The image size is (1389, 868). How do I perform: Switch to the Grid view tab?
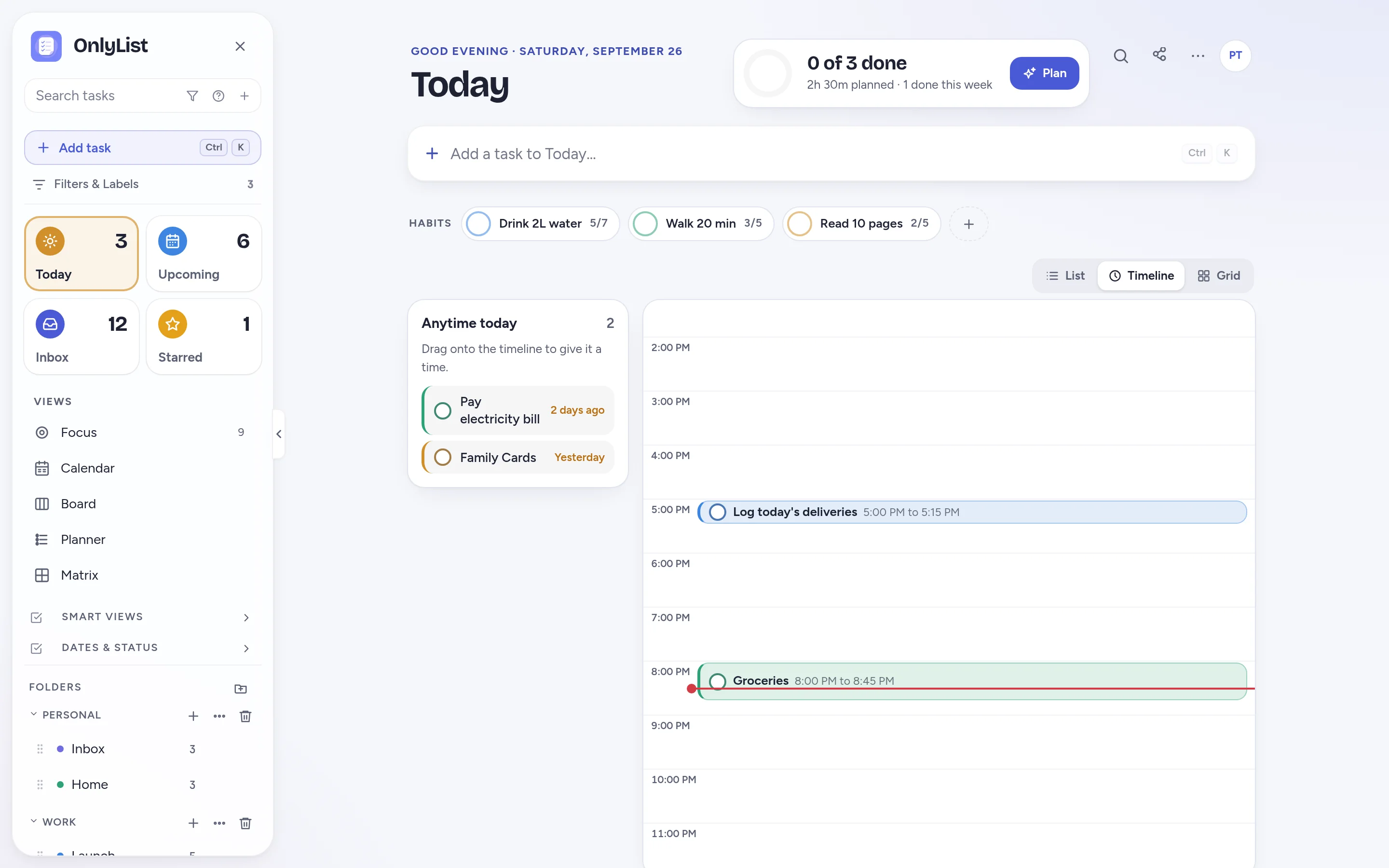[x=1219, y=276]
